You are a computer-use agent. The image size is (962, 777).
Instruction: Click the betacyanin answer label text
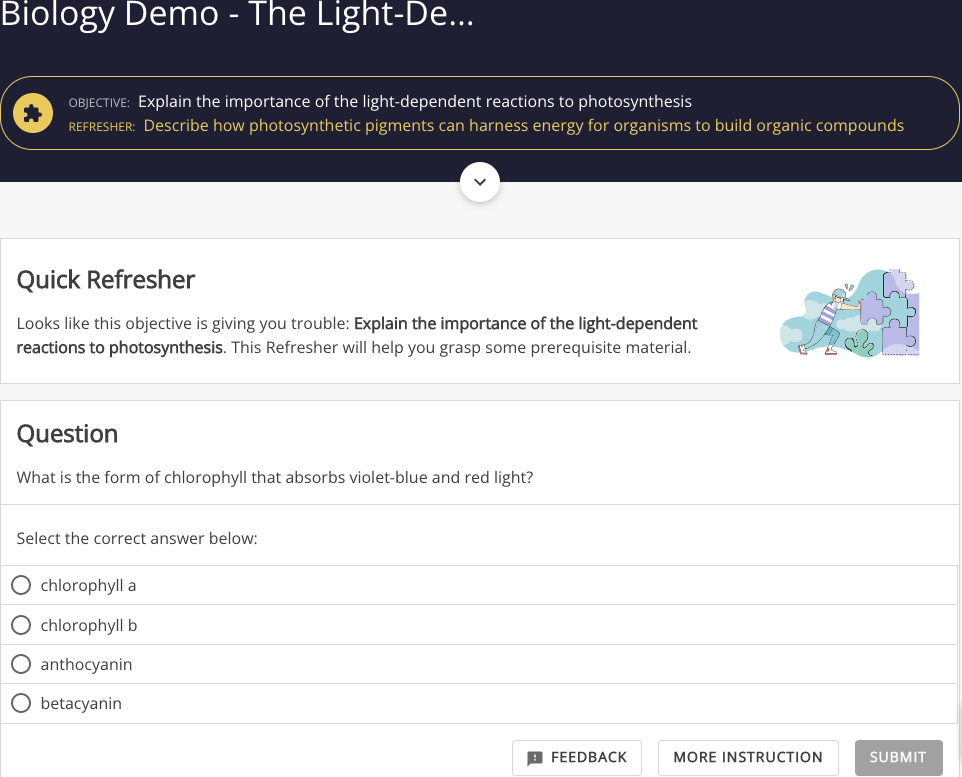point(81,703)
